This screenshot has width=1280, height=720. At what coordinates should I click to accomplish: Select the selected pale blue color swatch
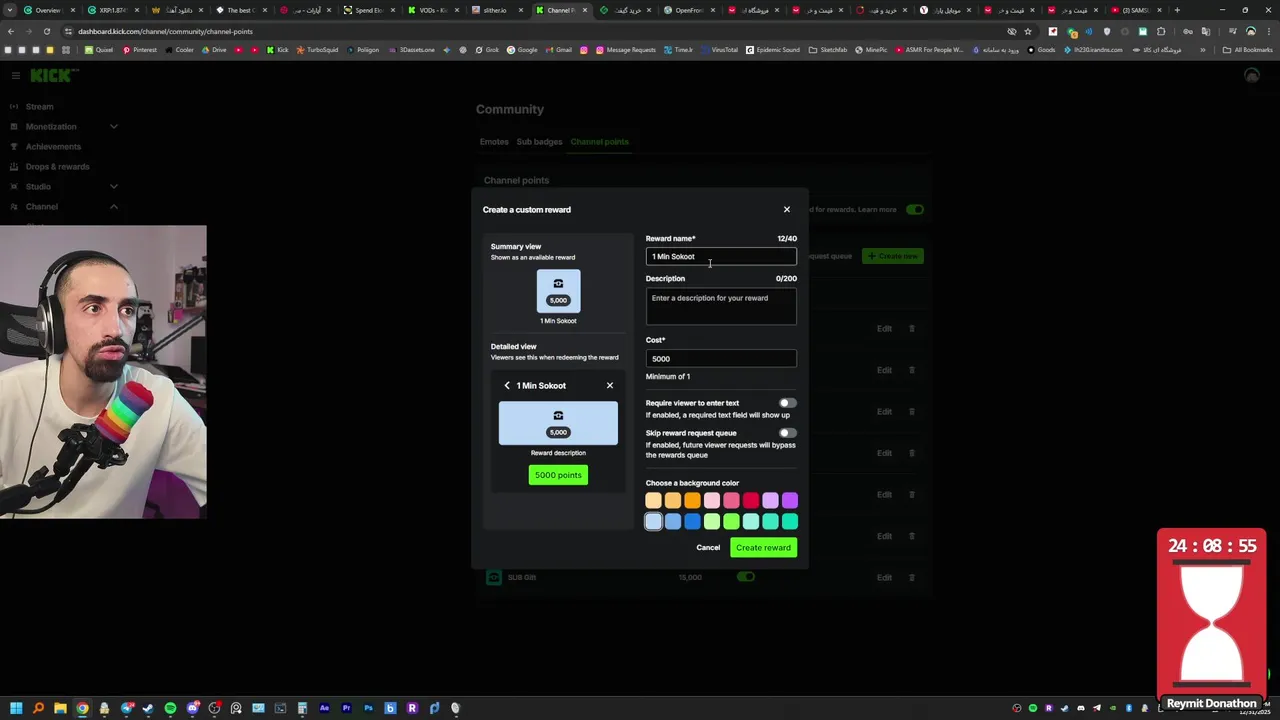(653, 521)
